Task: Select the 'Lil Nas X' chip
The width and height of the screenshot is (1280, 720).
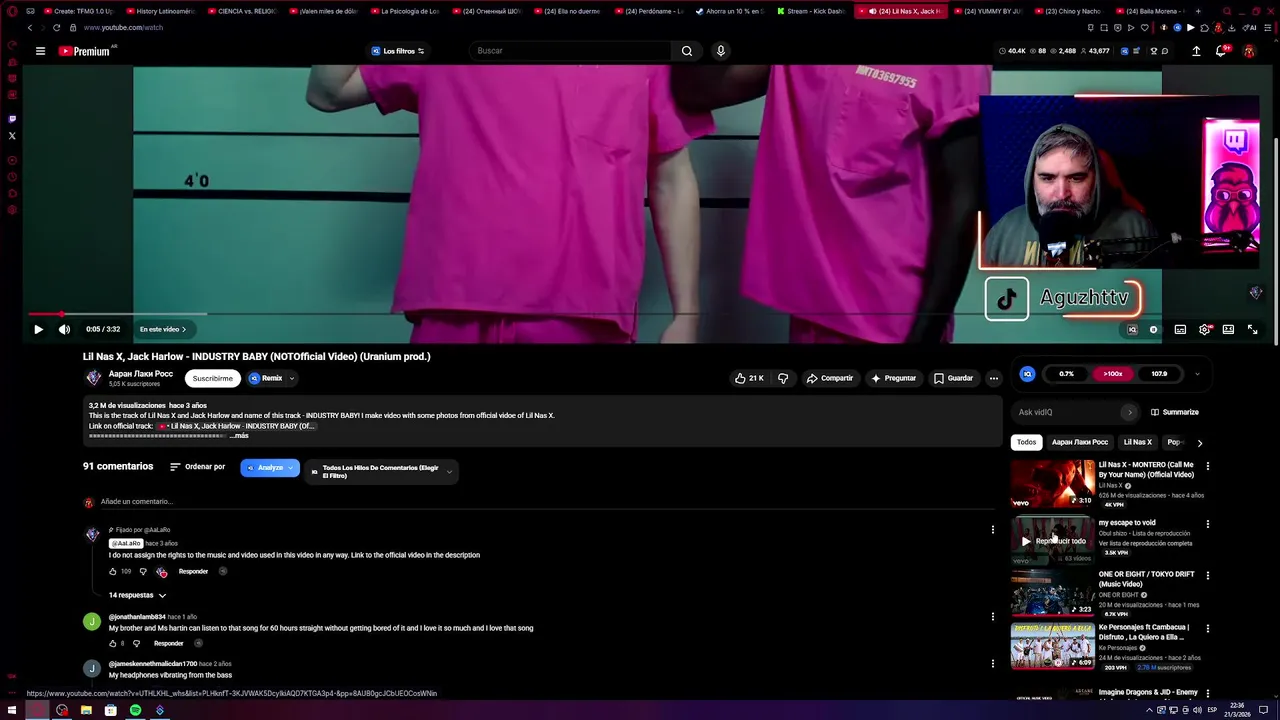Action: (1137, 442)
